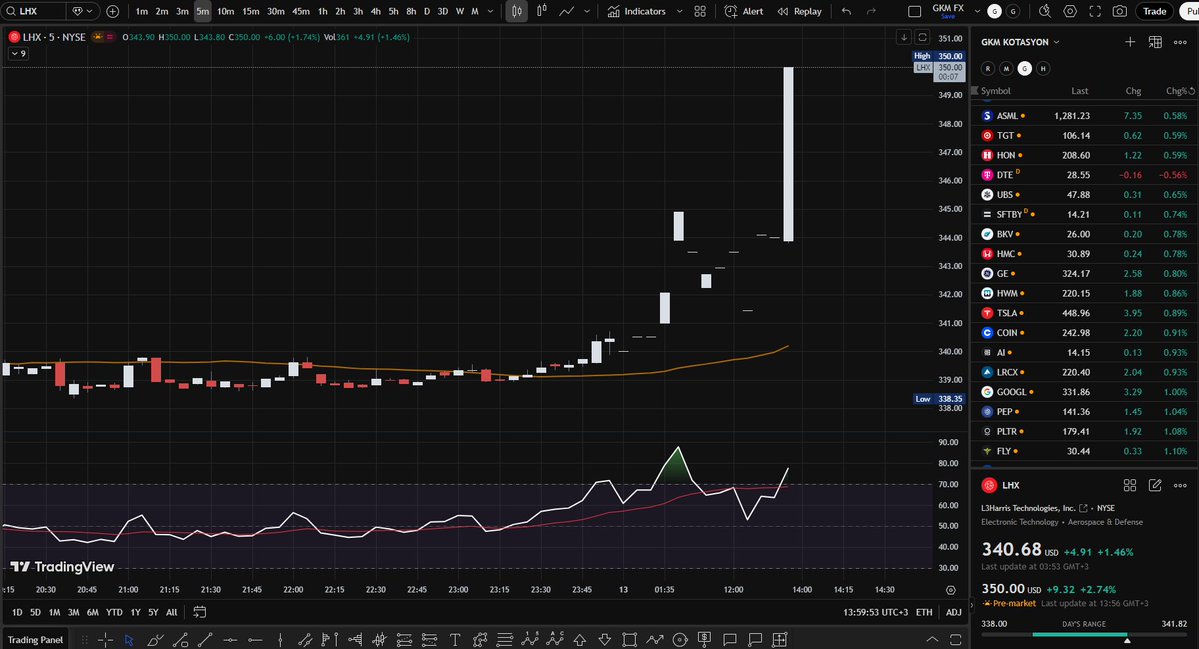
Task: Open watchlist more options menu
Action: tap(1180, 42)
